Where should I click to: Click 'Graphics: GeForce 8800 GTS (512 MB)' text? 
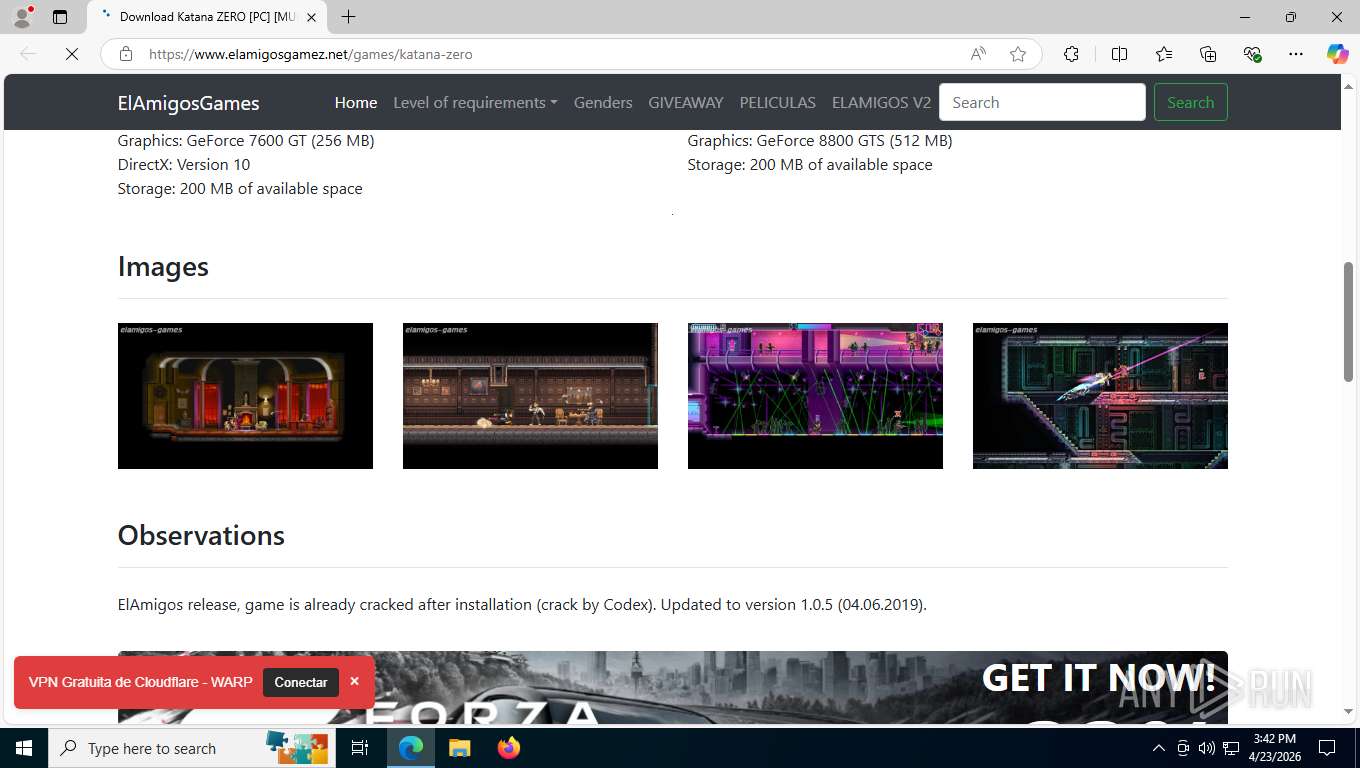point(820,141)
